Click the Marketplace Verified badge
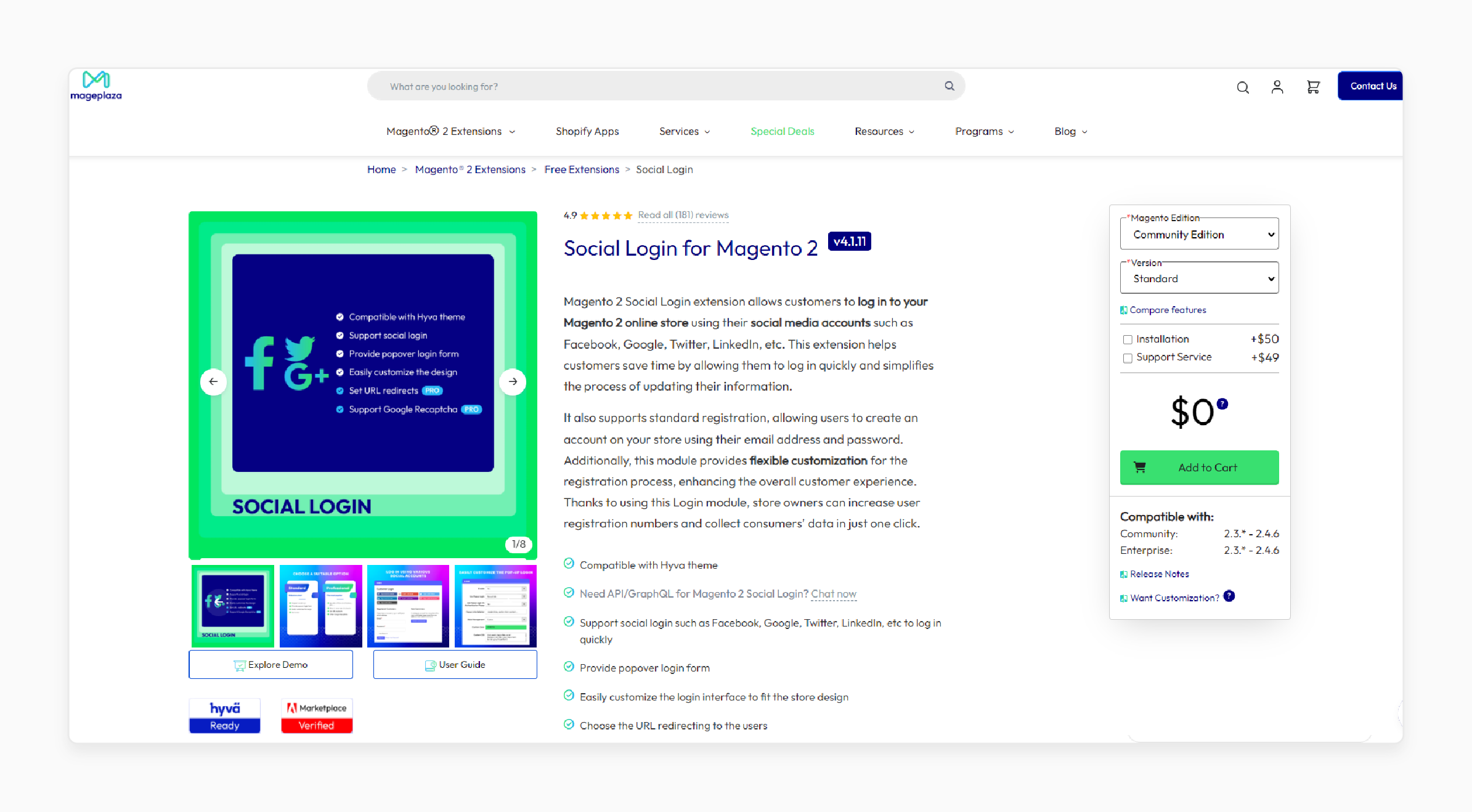Viewport: 1472px width, 812px height. coord(317,715)
